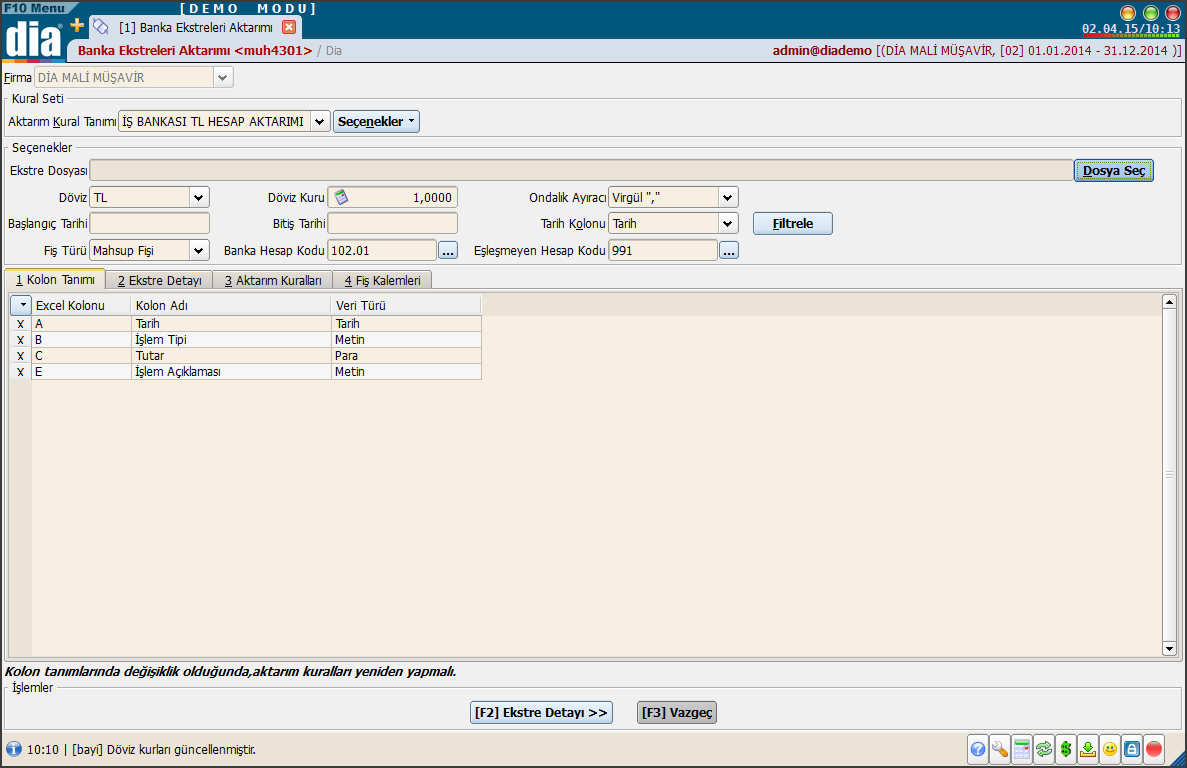Click the Tarih cell under Veri Türü
The image size is (1187, 768).
tap(406, 324)
